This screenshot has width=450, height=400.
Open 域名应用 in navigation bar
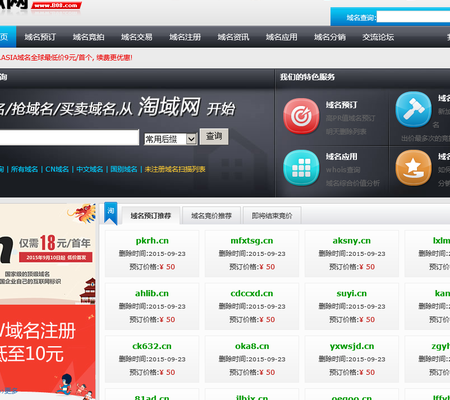coord(282,37)
